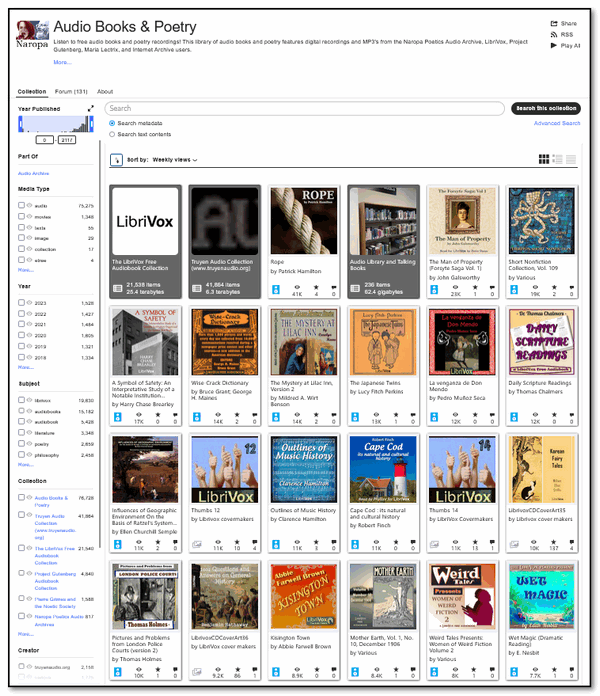
Task: Click the reviews icon under Thumbs 12
Action: (x=254, y=542)
